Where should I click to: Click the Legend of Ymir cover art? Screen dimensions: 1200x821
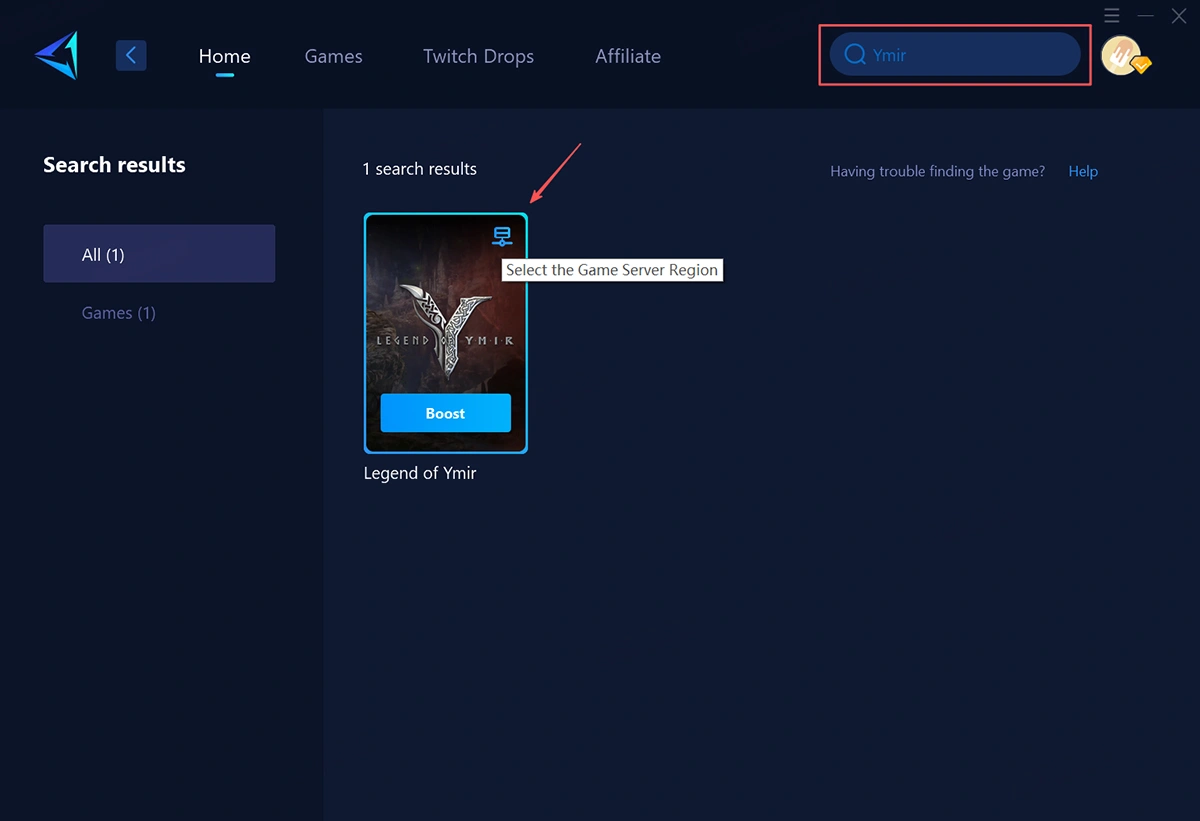tap(445, 320)
